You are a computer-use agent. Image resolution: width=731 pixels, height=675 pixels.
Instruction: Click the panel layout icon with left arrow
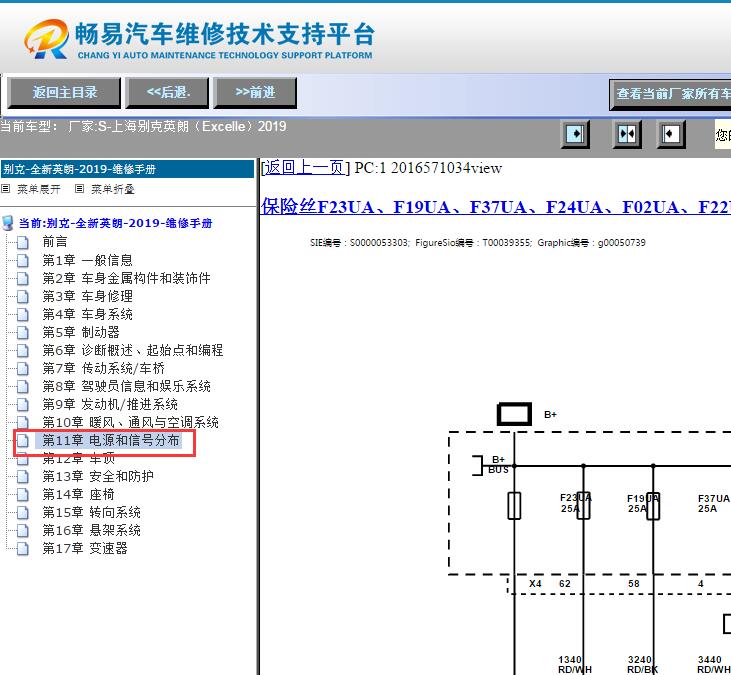point(671,134)
